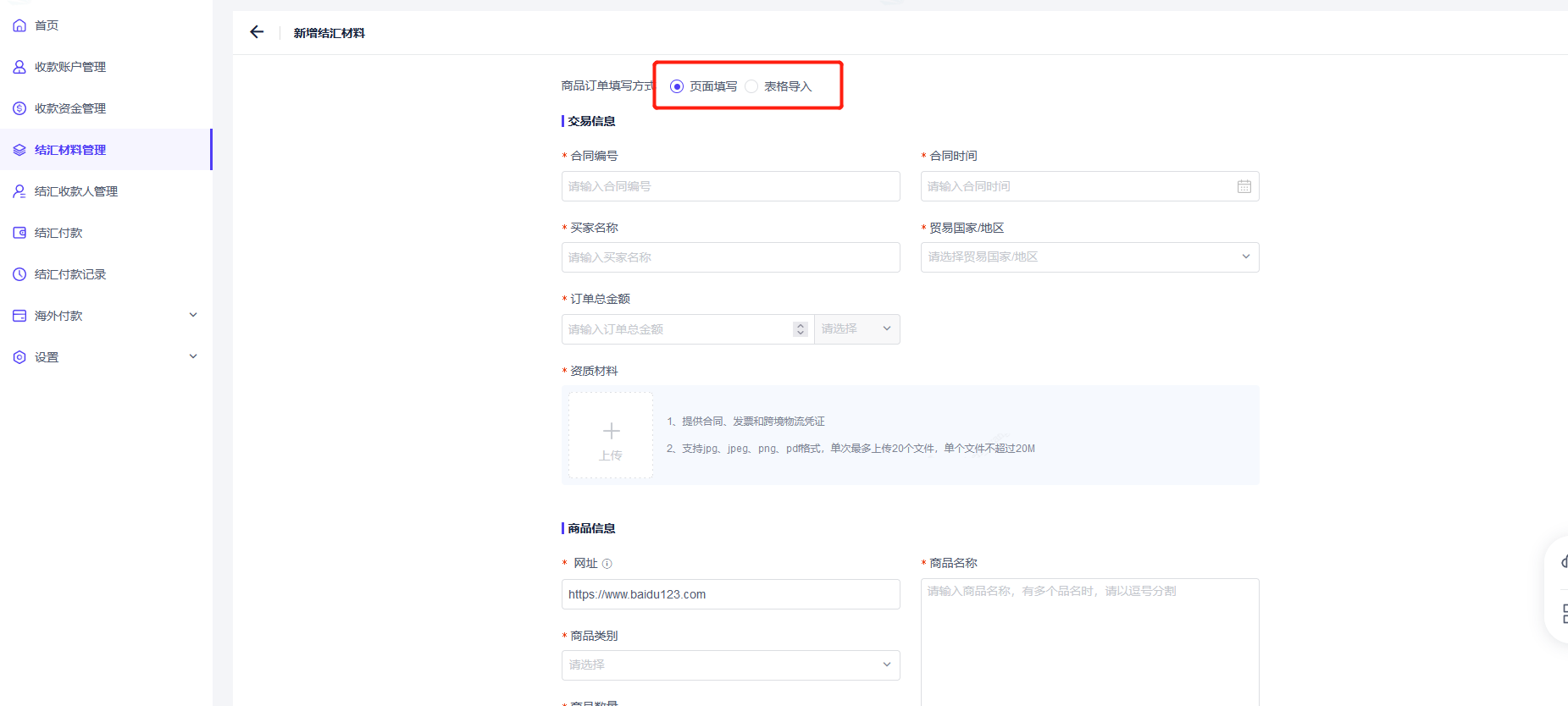This screenshot has height=706, width=1568.
Task: Click the 首页 home icon
Action: [x=19, y=25]
